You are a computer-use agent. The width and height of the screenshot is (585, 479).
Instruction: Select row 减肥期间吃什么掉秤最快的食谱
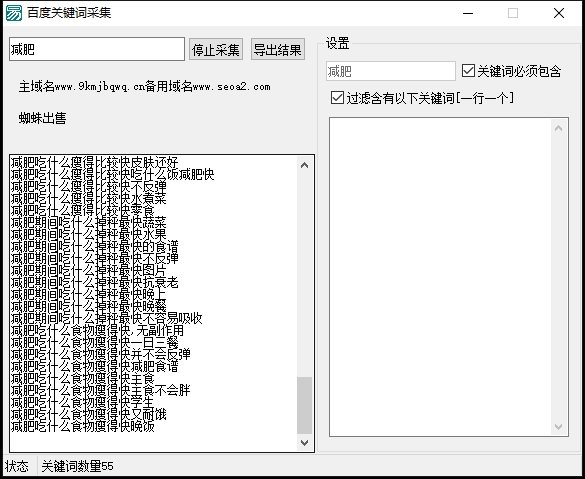pyautogui.click(x=94, y=247)
